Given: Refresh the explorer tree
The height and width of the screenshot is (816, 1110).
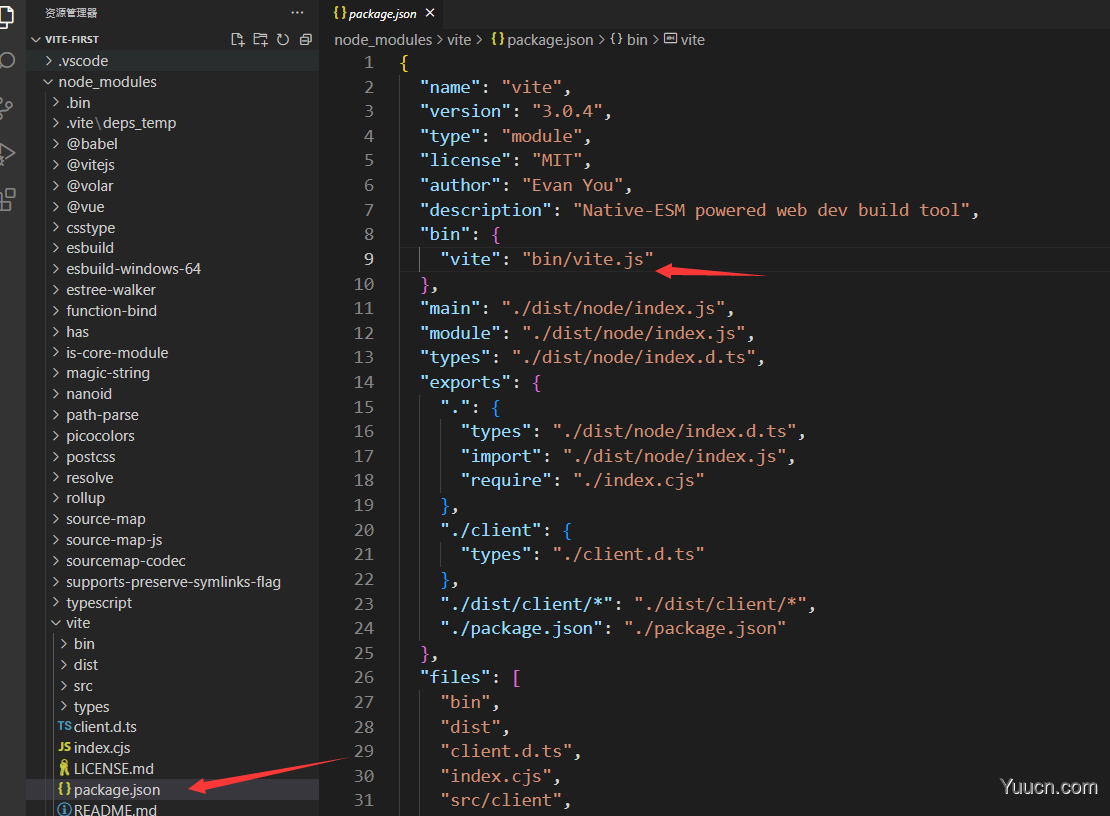Looking at the screenshot, I should (283, 40).
